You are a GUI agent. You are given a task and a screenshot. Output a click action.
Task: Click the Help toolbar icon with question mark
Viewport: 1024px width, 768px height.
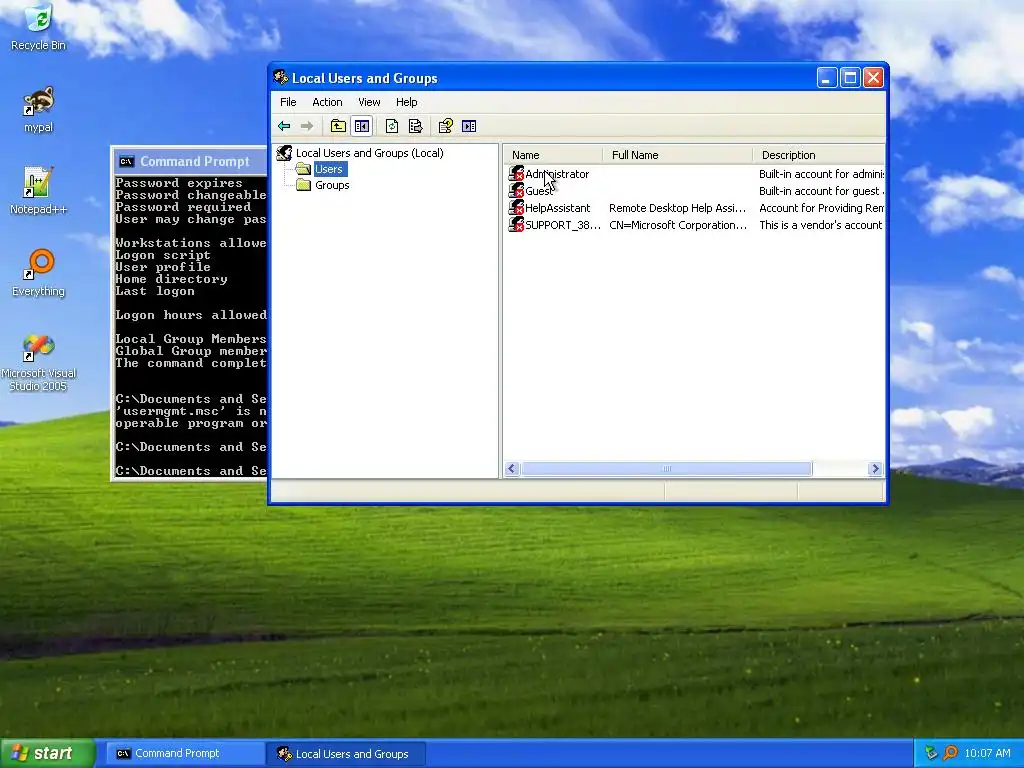445,126
